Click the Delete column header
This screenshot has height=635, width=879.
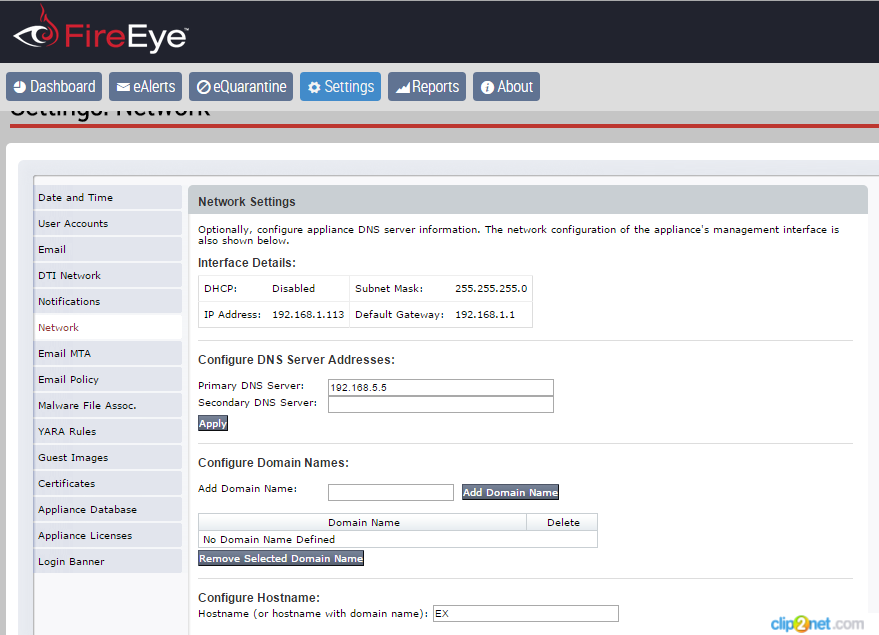pyautogui.click(x=563, y=522)
